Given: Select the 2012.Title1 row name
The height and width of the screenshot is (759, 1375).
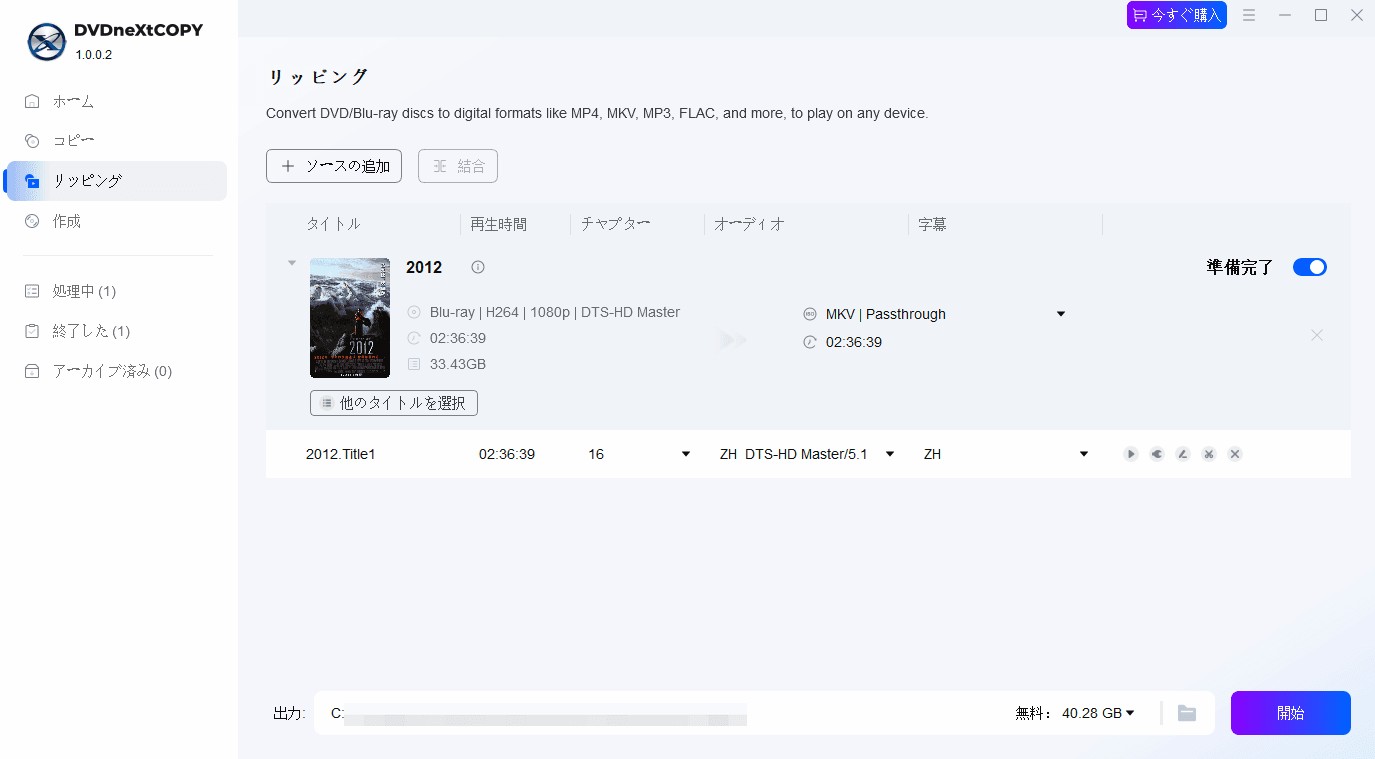Looking at the screenshot, I should 341,454.
